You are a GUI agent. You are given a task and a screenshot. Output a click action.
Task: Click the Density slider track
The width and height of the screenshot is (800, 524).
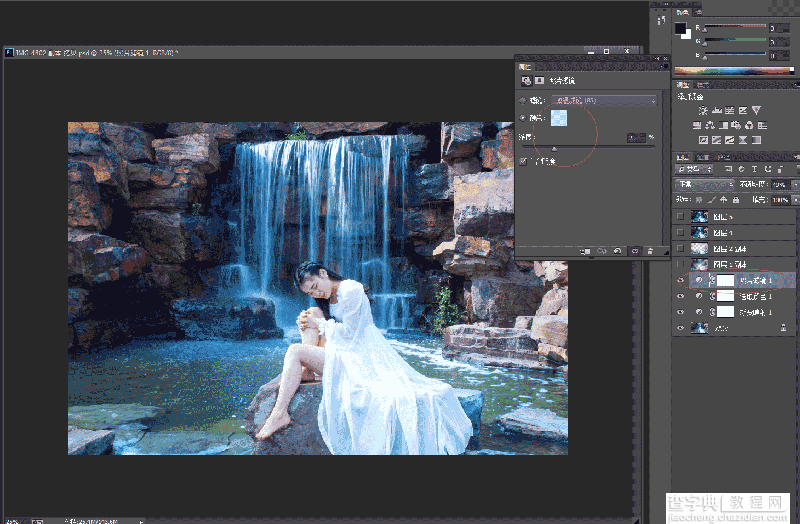click(x=588, y=147)
